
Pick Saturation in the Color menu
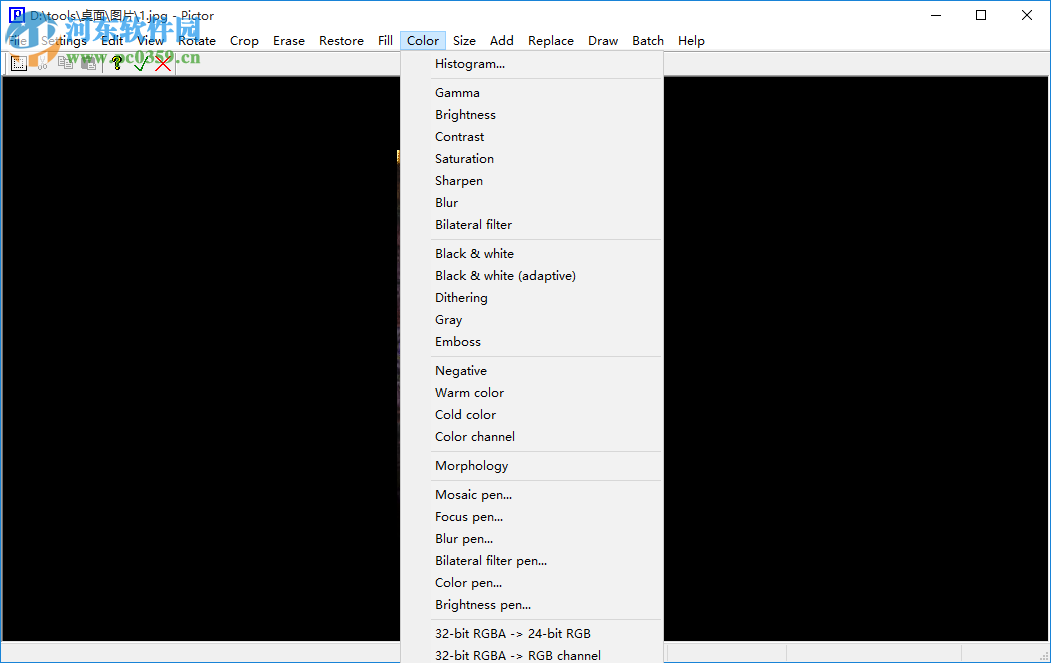[x=532, y=159]
